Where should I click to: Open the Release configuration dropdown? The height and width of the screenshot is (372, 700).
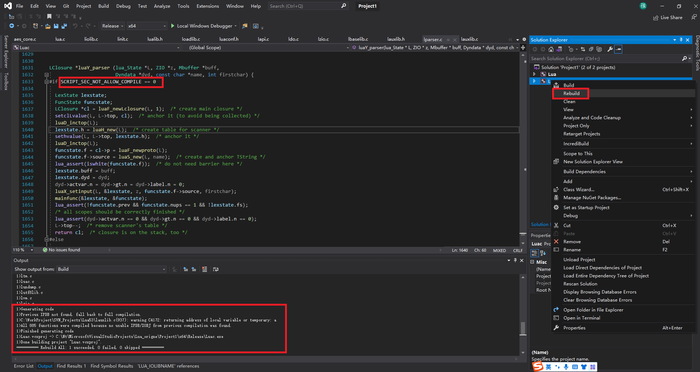(112, 26)
